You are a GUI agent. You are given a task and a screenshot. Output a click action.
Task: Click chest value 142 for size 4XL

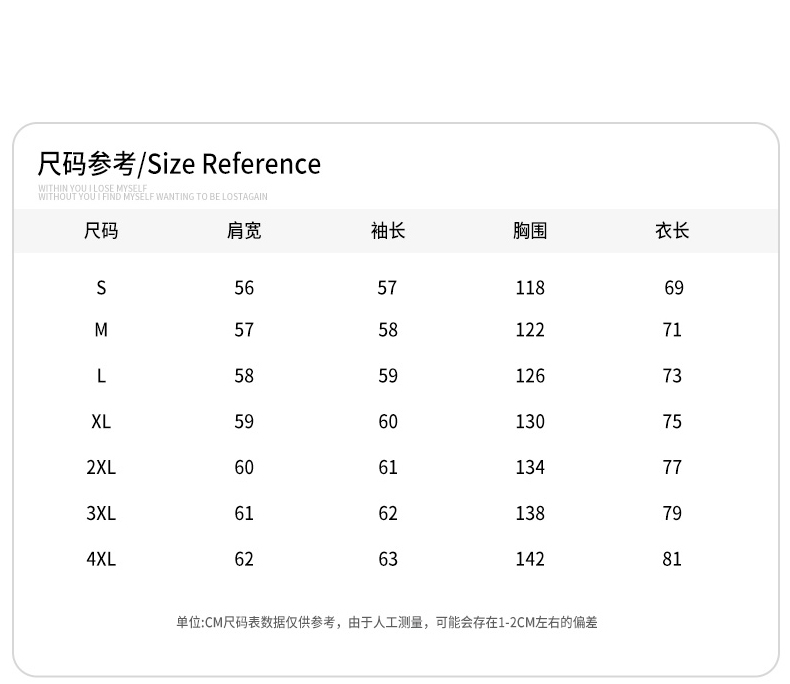point(530,559)
